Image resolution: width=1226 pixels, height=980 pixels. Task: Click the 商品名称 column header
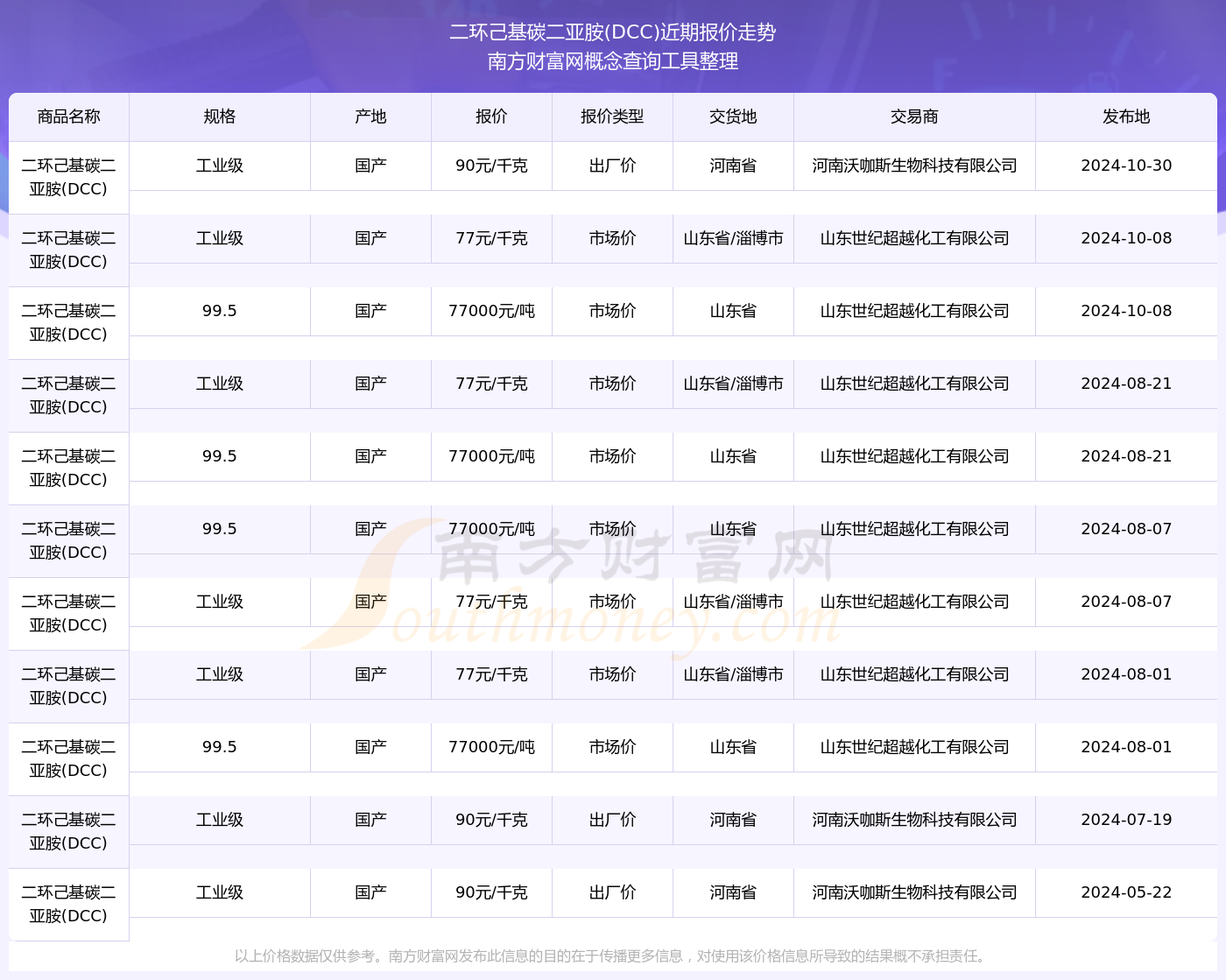pyautogui.click(x=68, y=116)
